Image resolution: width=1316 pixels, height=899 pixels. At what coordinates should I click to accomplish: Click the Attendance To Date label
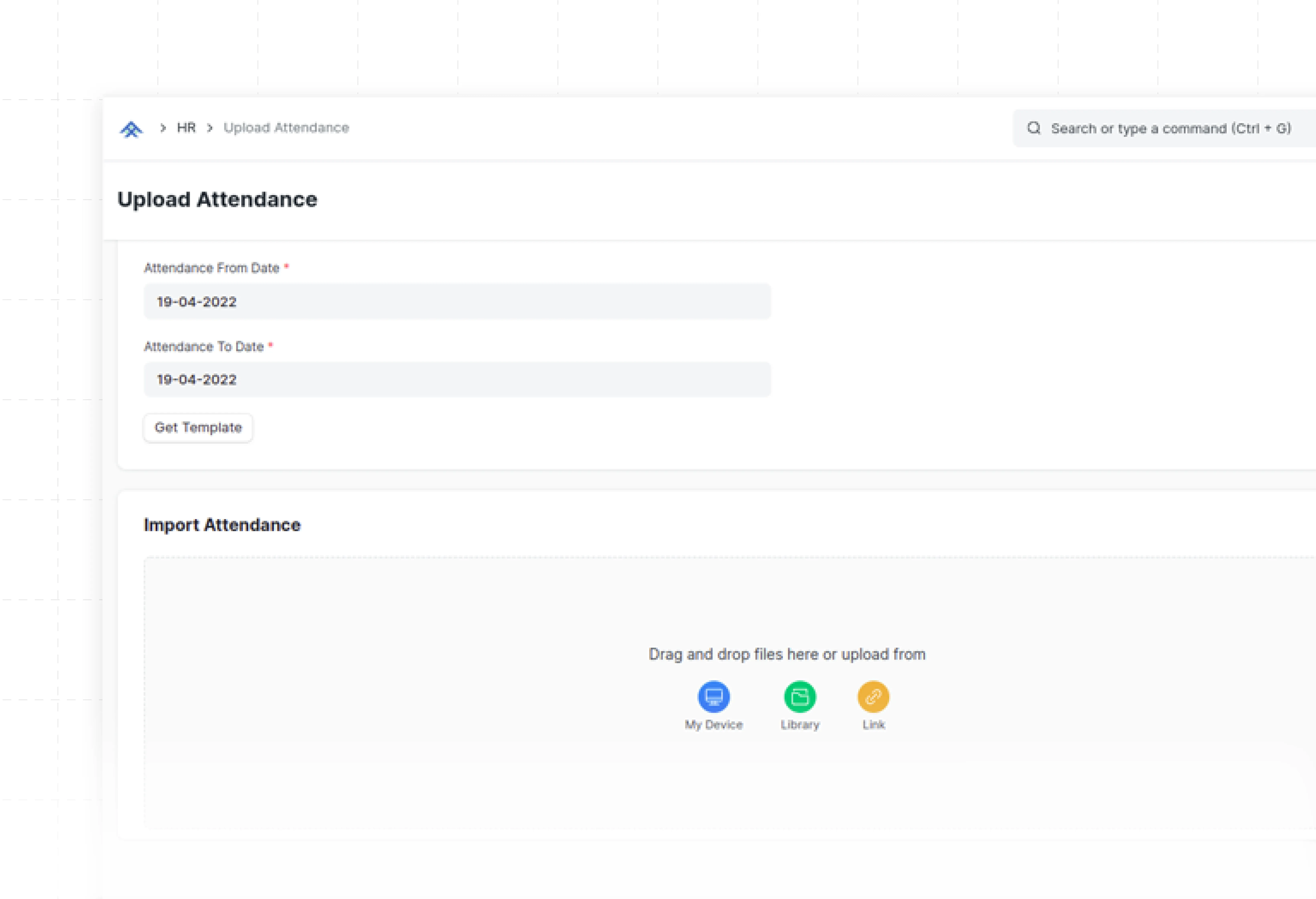click(x=204, y=347)
